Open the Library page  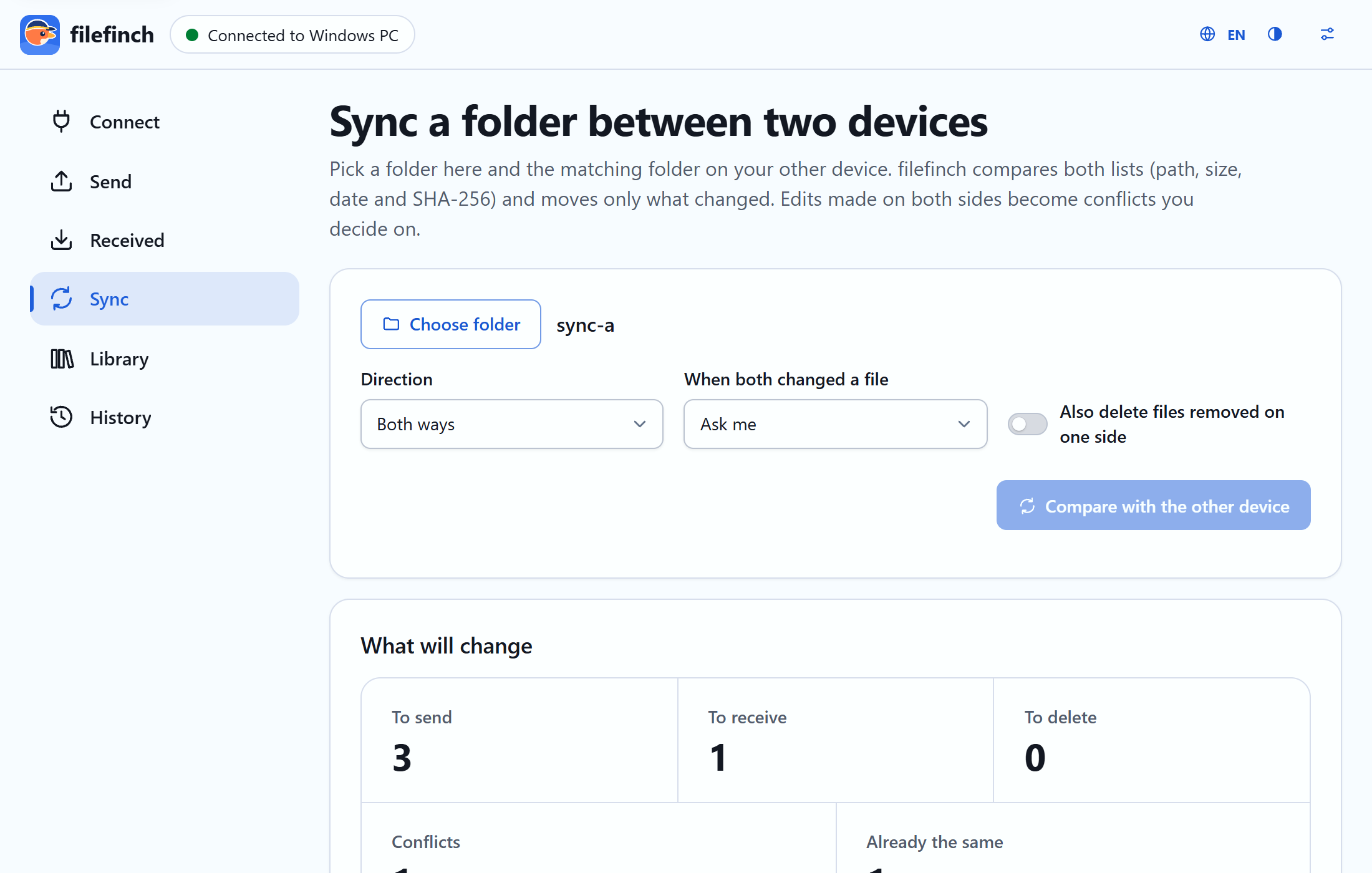coord(165,359)
